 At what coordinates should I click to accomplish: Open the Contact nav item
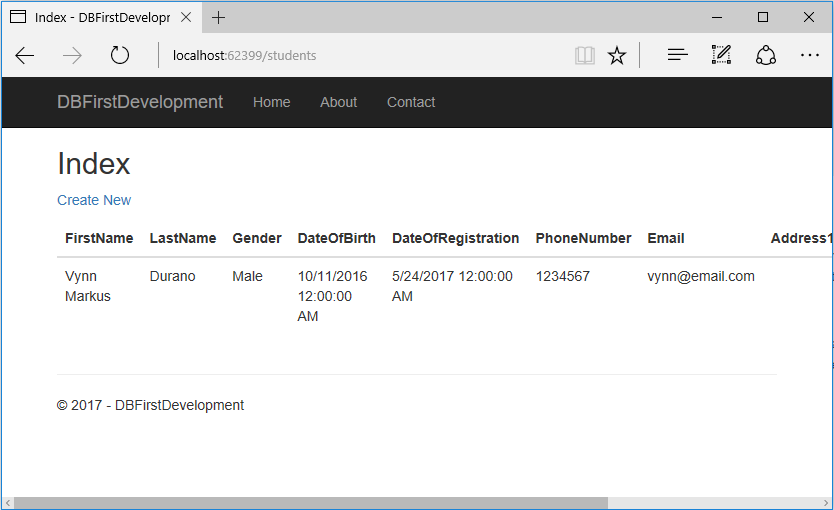pos(411,102)
